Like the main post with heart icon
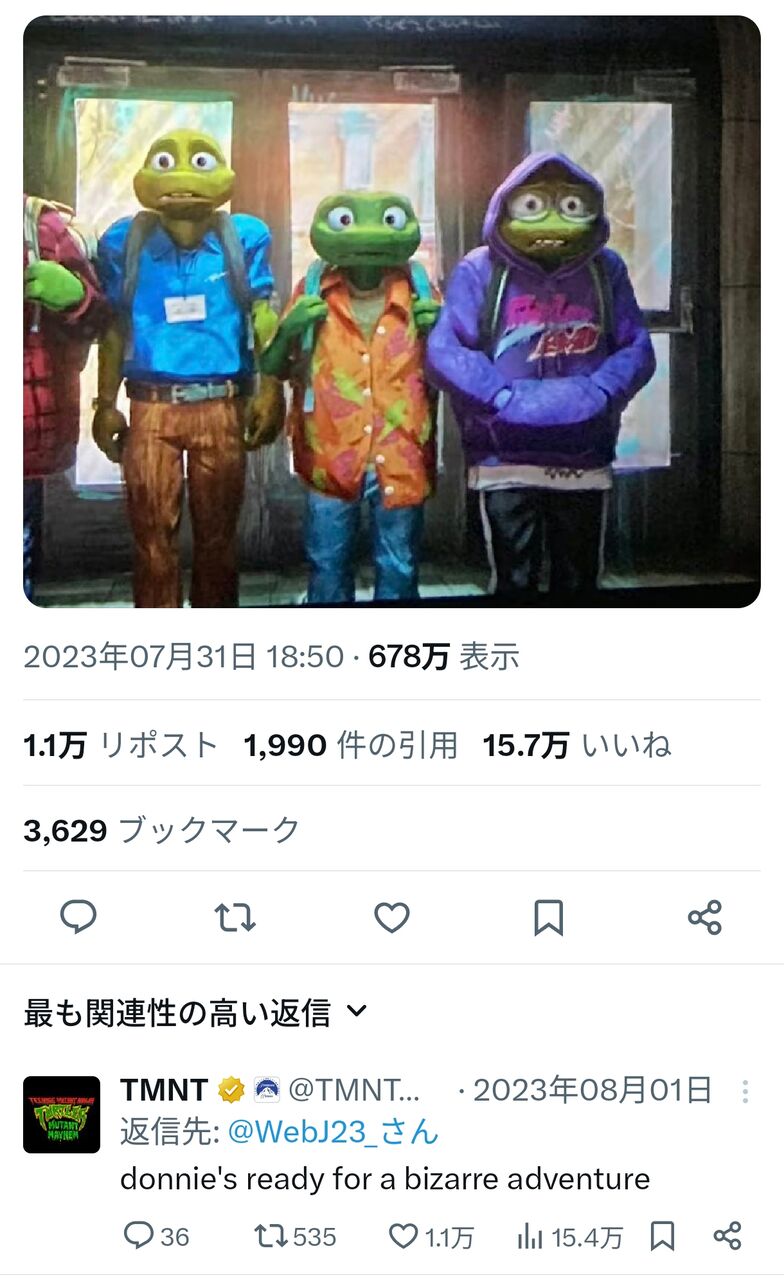This screenshot has width=784, height=1280. [391, 917]
